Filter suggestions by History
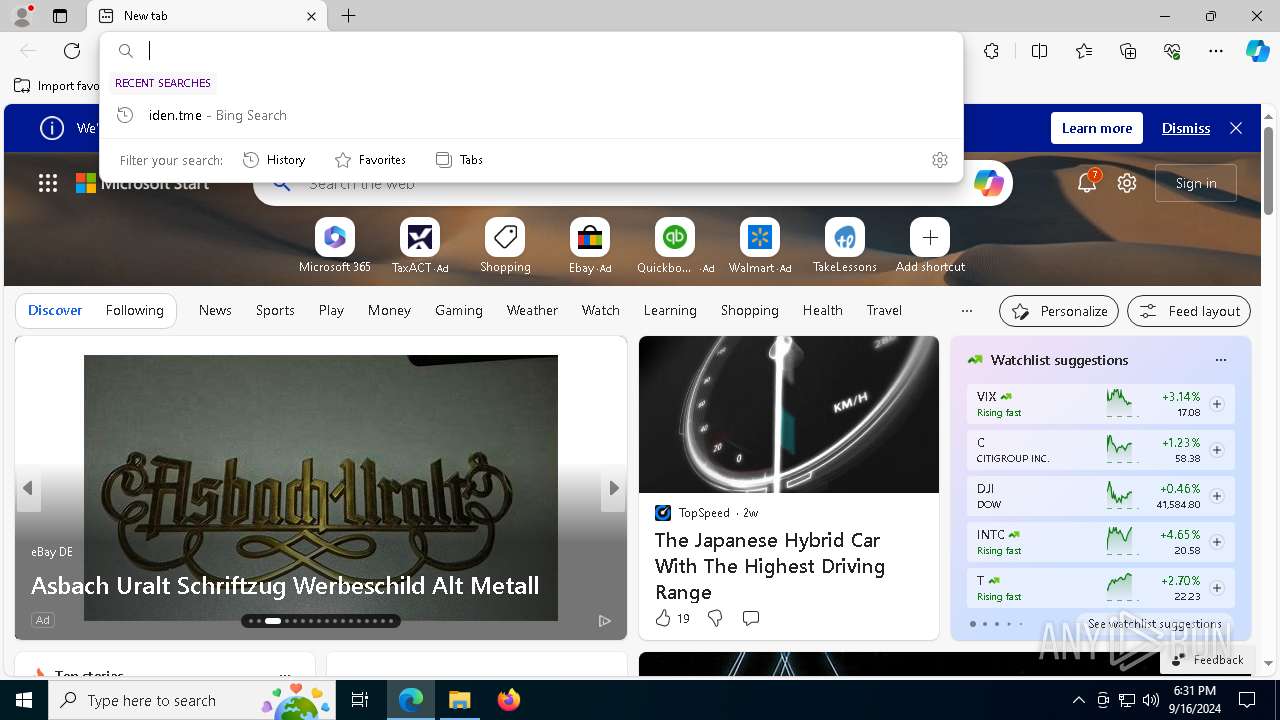The image size is (1280, 720). [x=274, y=160]
